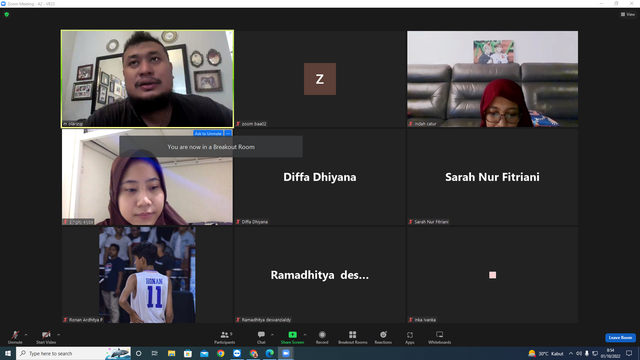Open the blue chat-bubble app in taskbar
Viewport: 640px width, 360px height.
pos(237,353)
